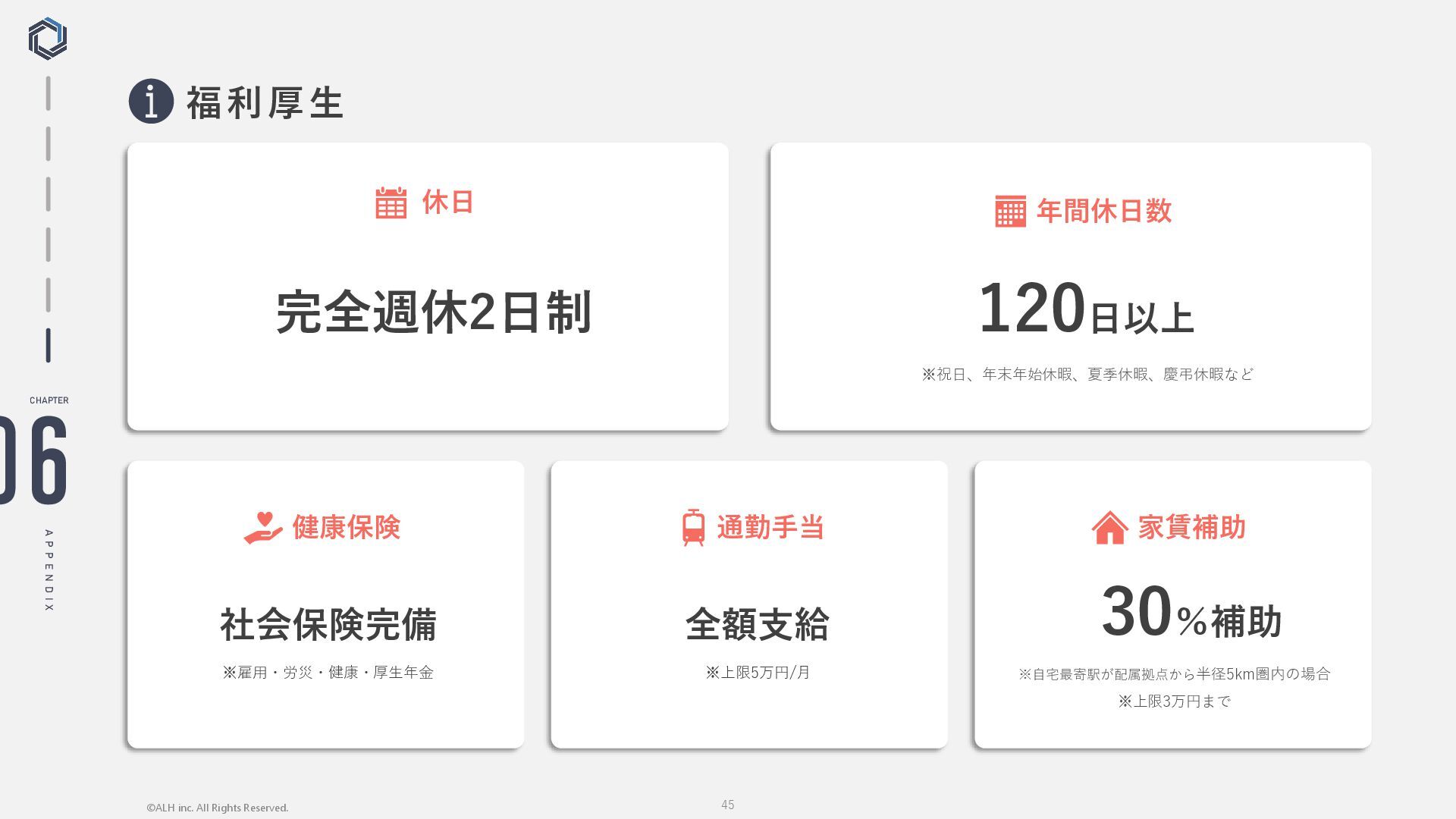1456x819 pixels.
Task: Click the dark active chapter marker bar
Action: point(48,345)
